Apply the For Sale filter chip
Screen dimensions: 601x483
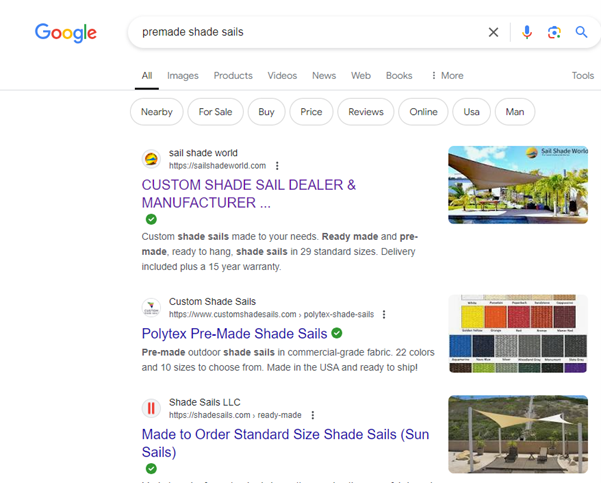click(x=215, y=112)
